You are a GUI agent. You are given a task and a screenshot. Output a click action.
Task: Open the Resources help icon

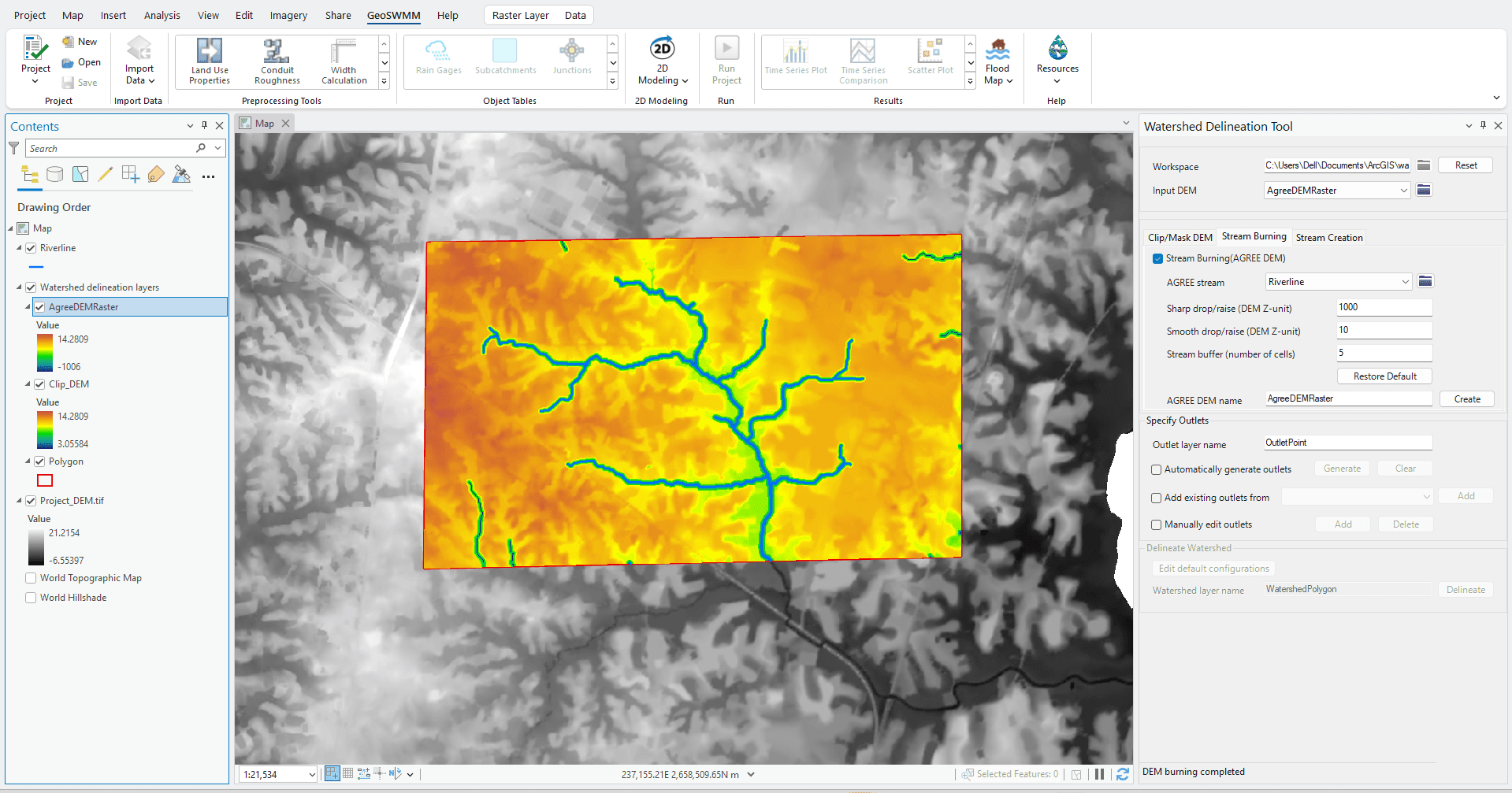[x=1057, y=49]
